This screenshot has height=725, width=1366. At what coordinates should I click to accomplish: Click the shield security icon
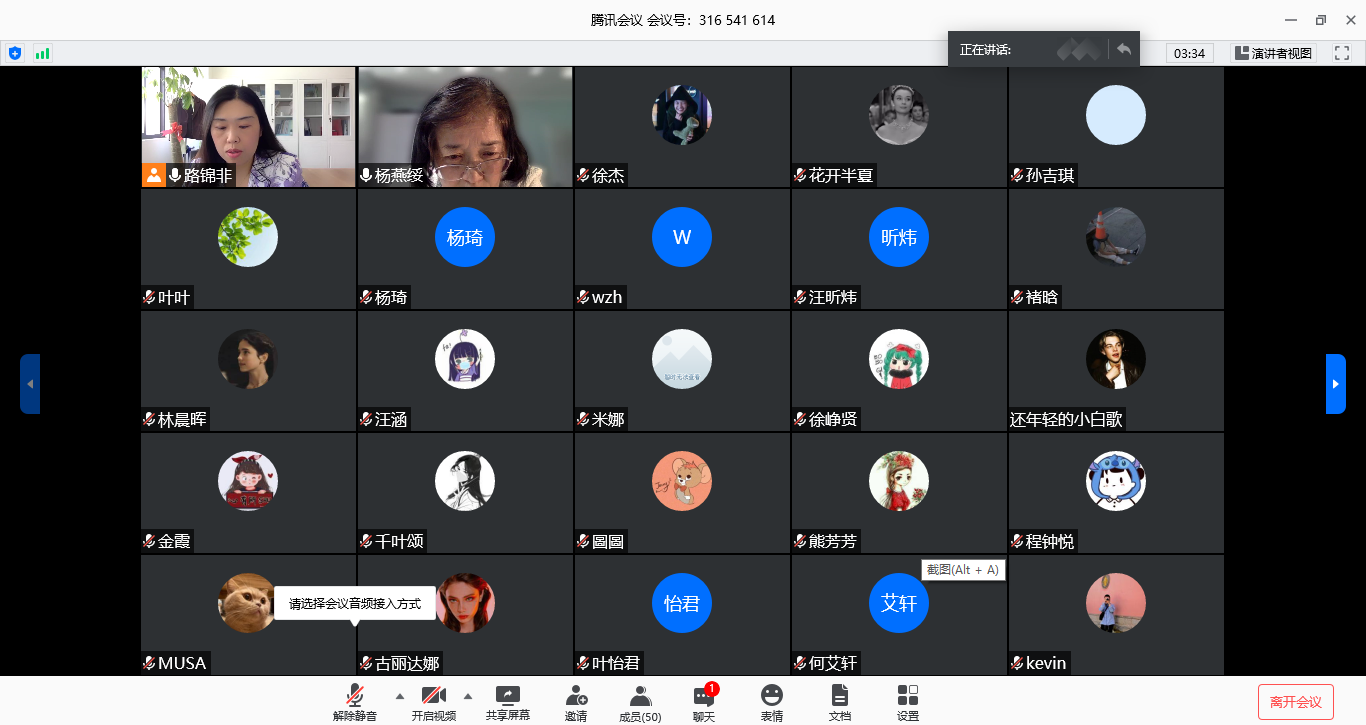pyautogui.click(x=14, y=53)
